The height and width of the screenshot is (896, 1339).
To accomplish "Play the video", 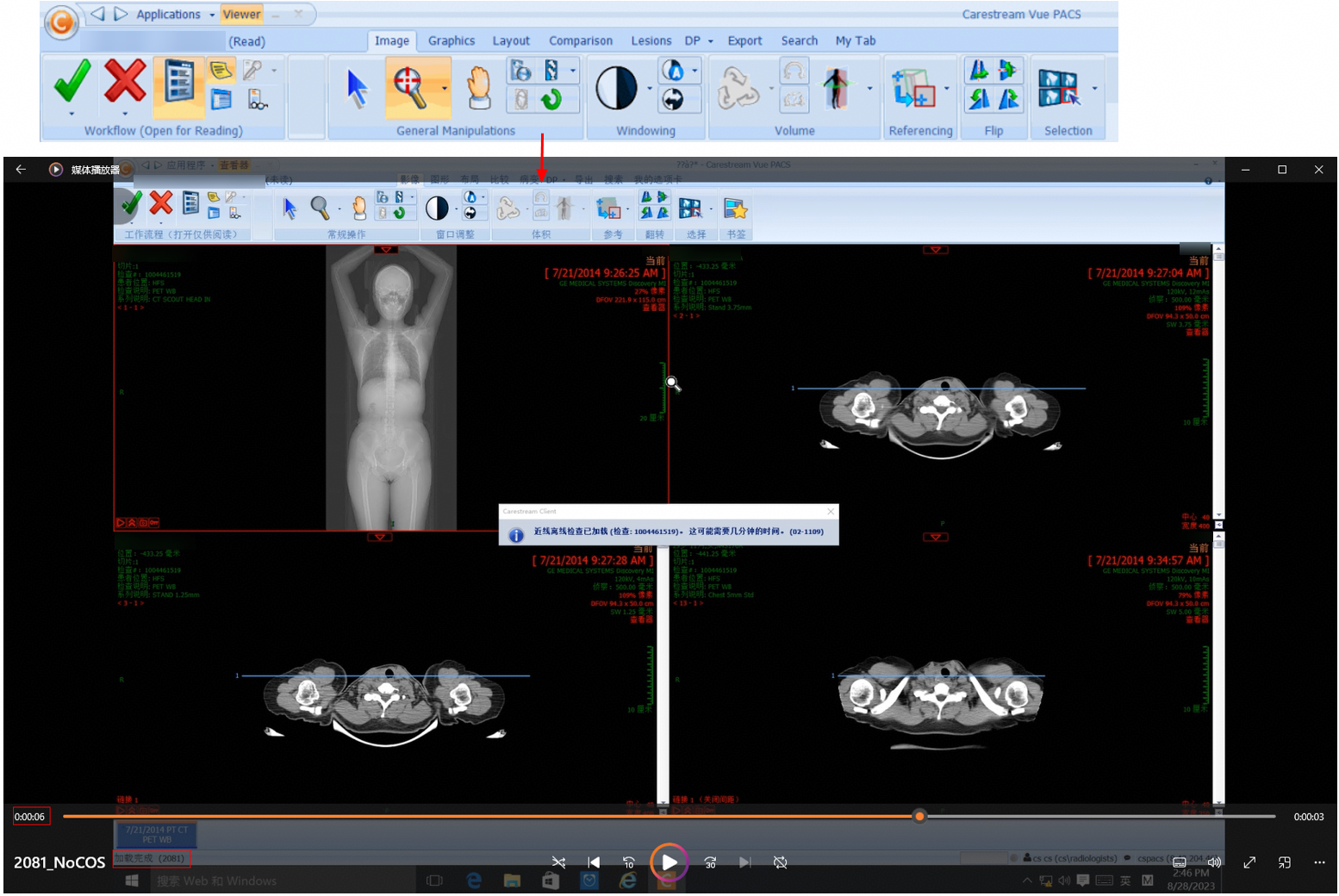I will [x=669, y=862].
